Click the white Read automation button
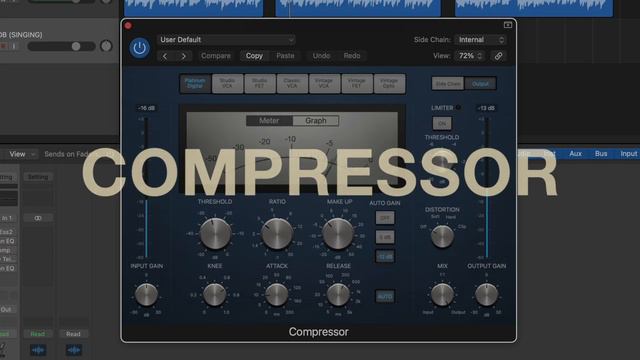Image resolution: width=640 pixels, height=360 pixels. [x=73, y=334]
